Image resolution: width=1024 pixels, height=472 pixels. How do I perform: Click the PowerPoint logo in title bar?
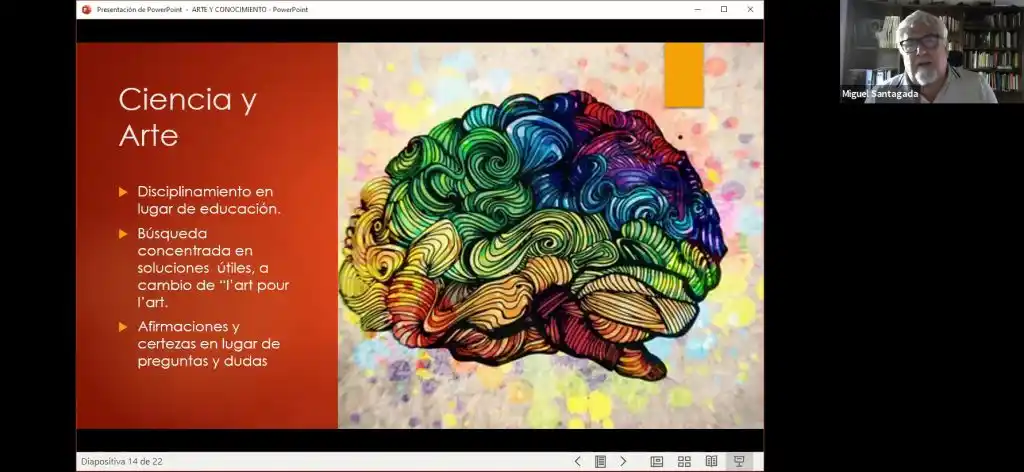[x=86, y=9]
